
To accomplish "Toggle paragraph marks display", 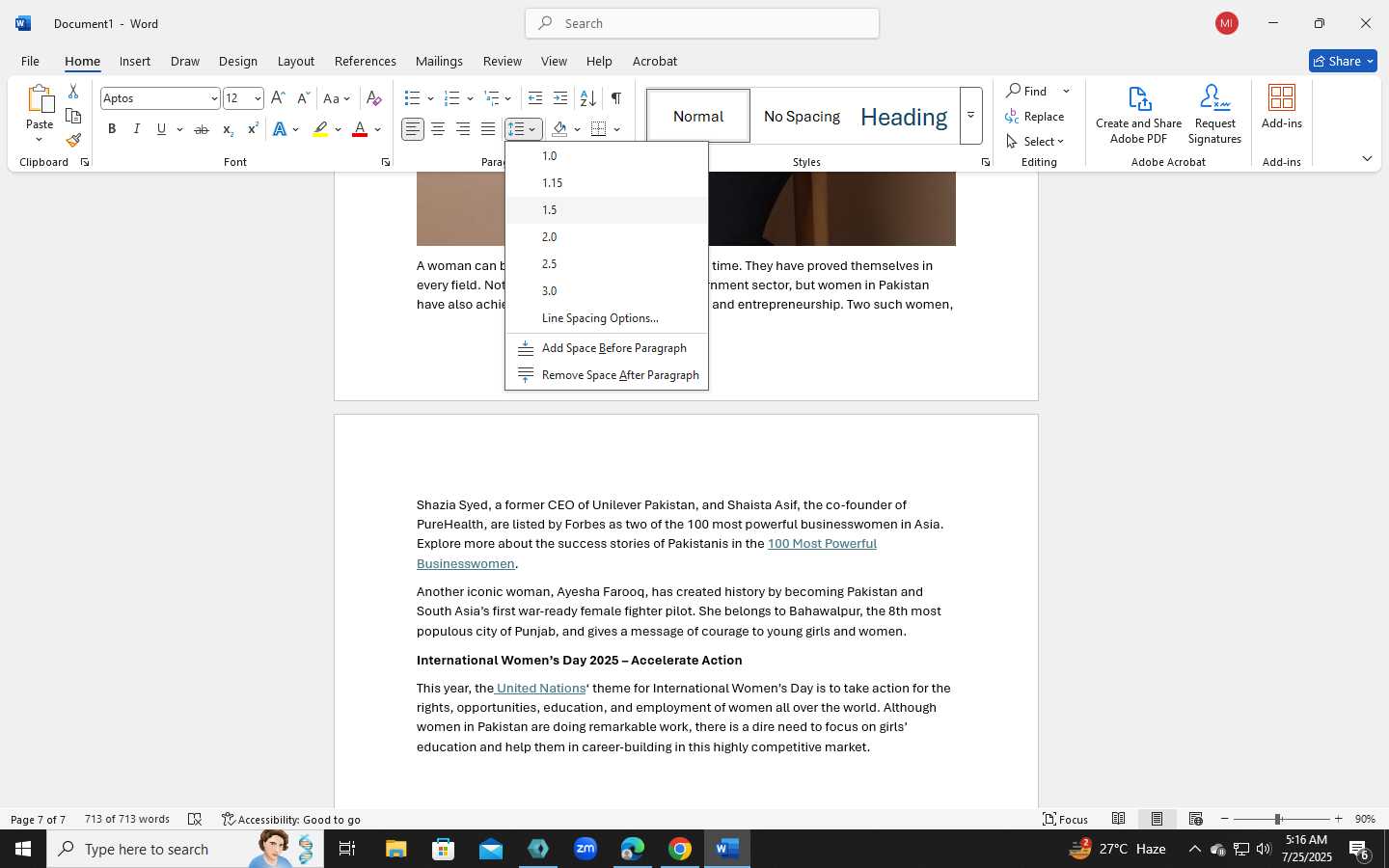I will (x=616, y=98).
